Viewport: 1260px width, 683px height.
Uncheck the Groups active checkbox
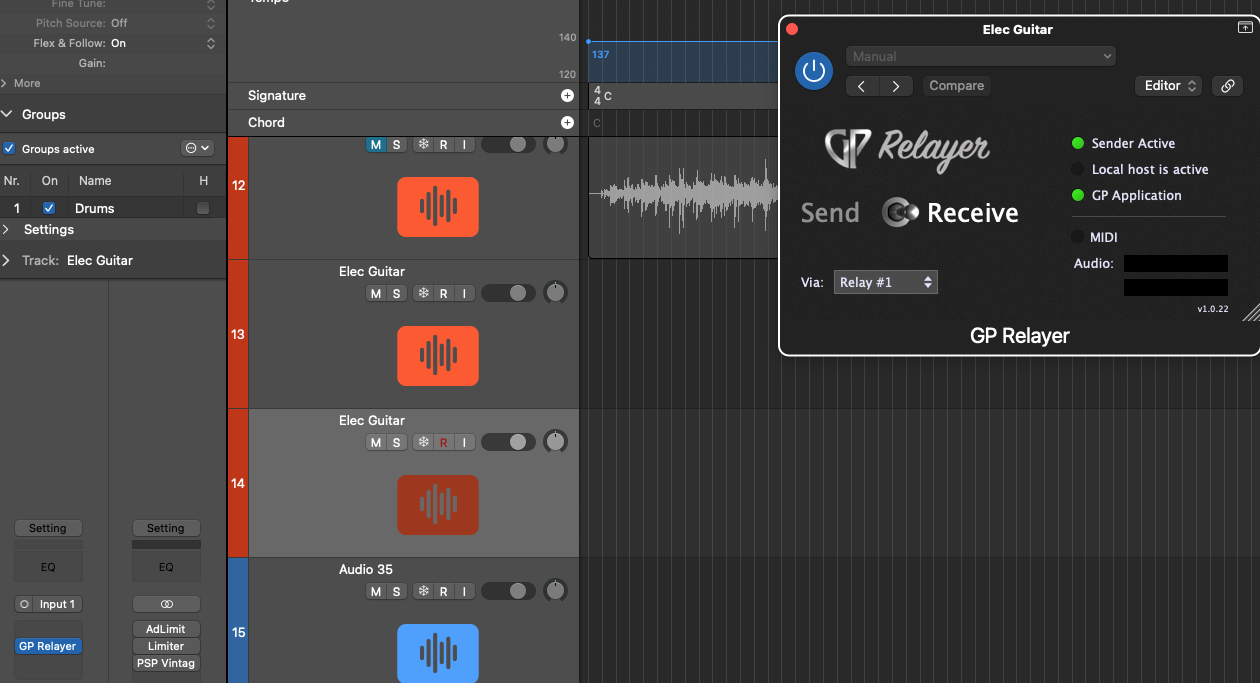(x=10, y=149)
